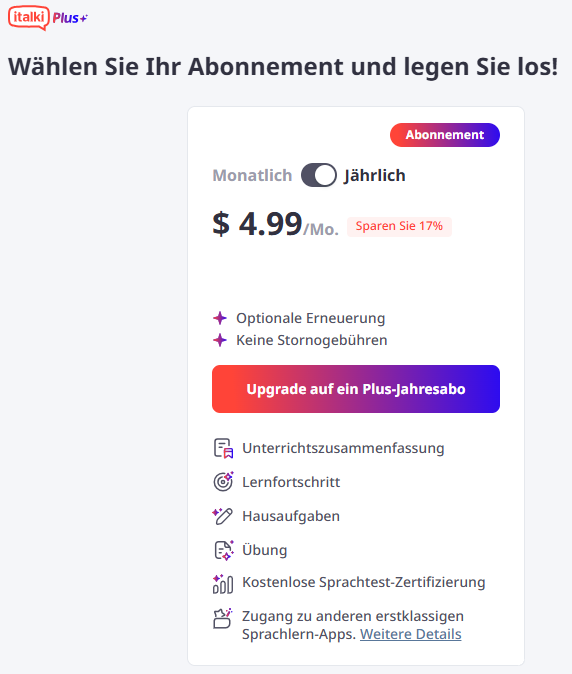Click the Übung practice sheet icon

[223, 550]
